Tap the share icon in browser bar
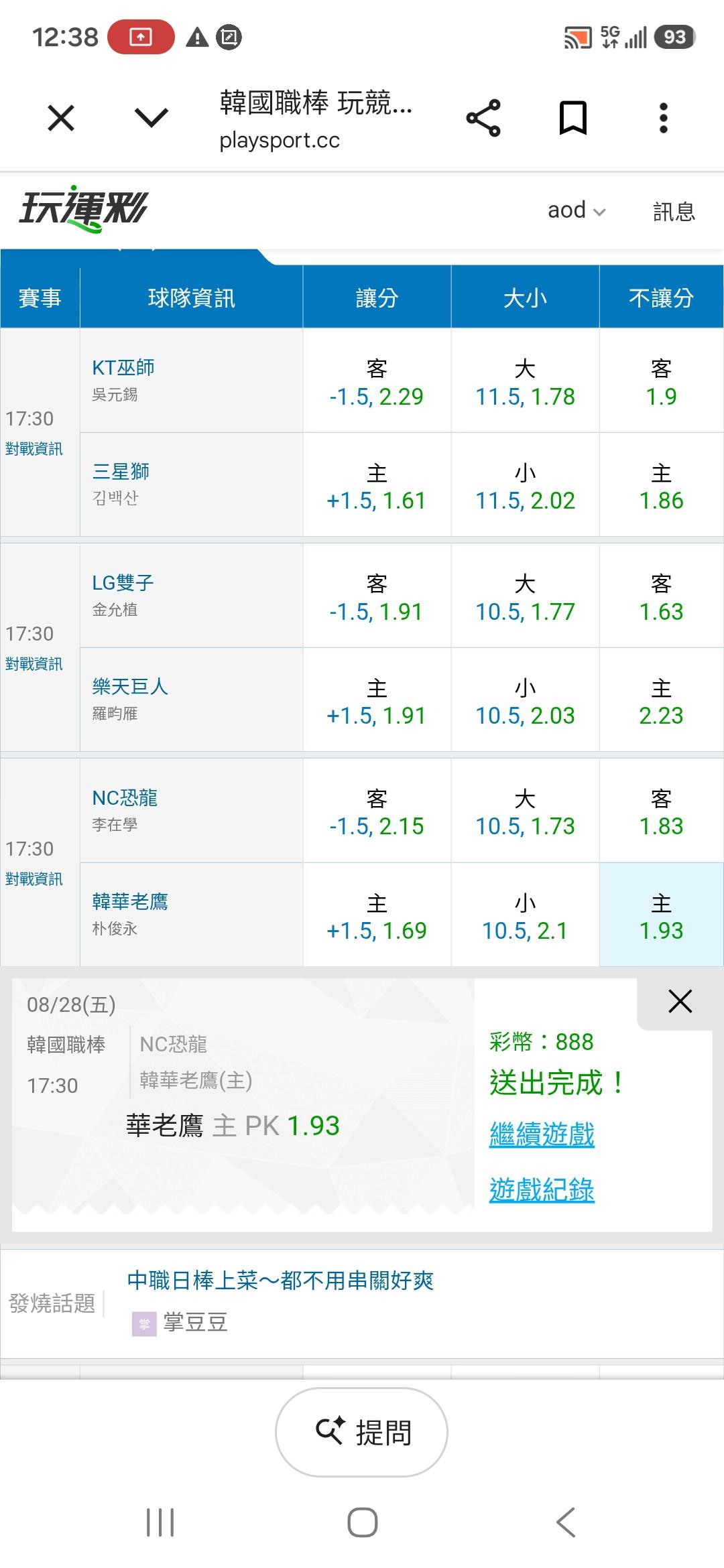This screenshot has height=1568, width=724. point(483,118)
